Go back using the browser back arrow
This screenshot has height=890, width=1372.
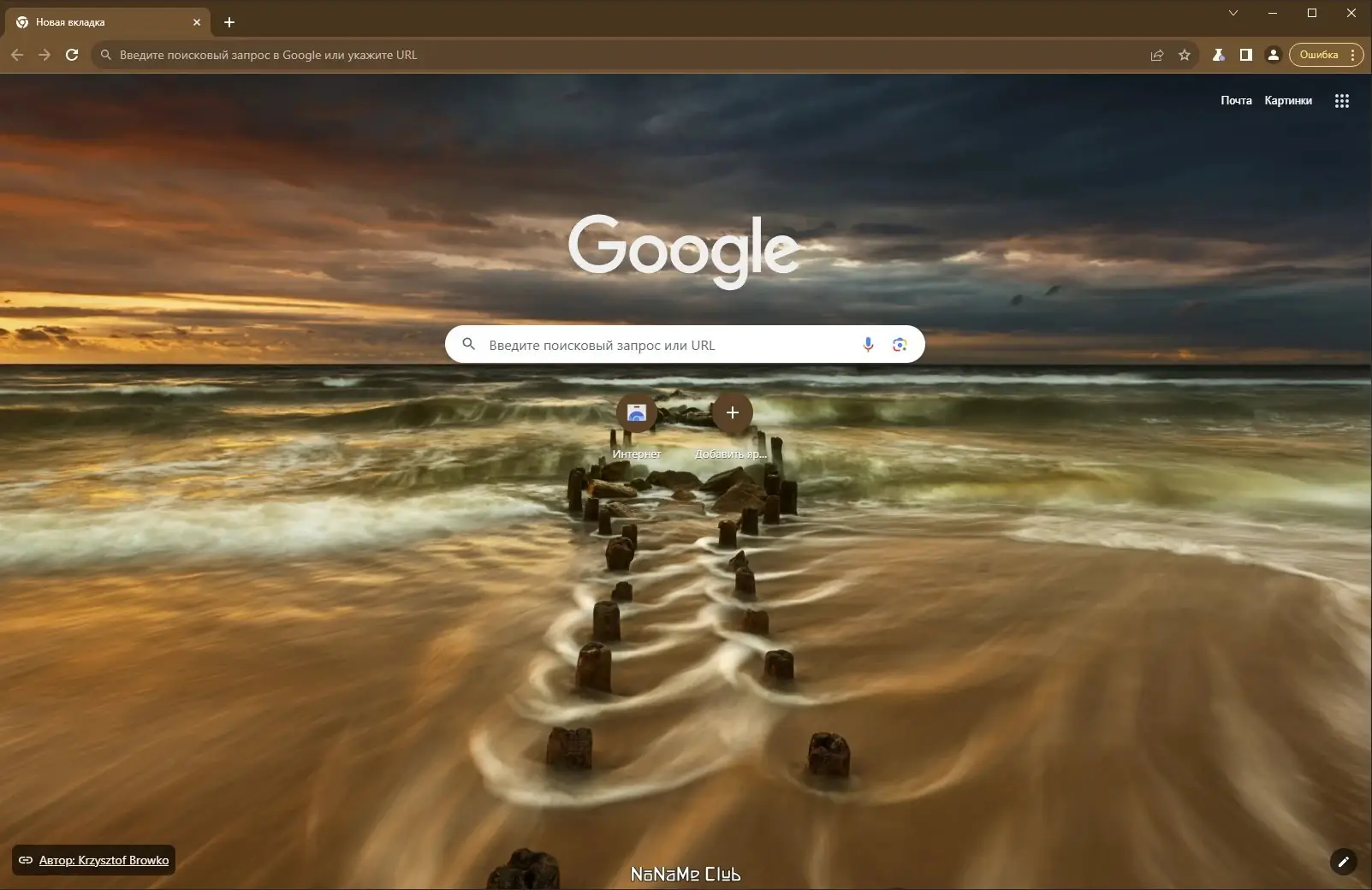[17, 55]
